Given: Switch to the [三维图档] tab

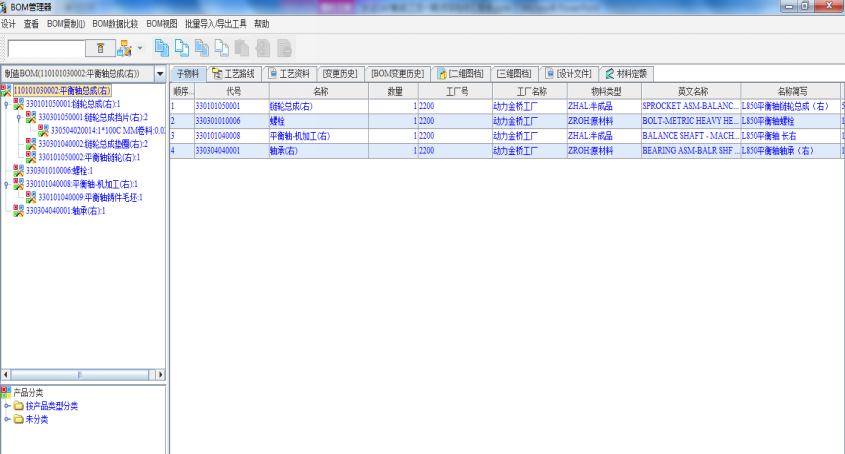Looking at the screenshot, I should pyautogui.click(x=514, y=74).
